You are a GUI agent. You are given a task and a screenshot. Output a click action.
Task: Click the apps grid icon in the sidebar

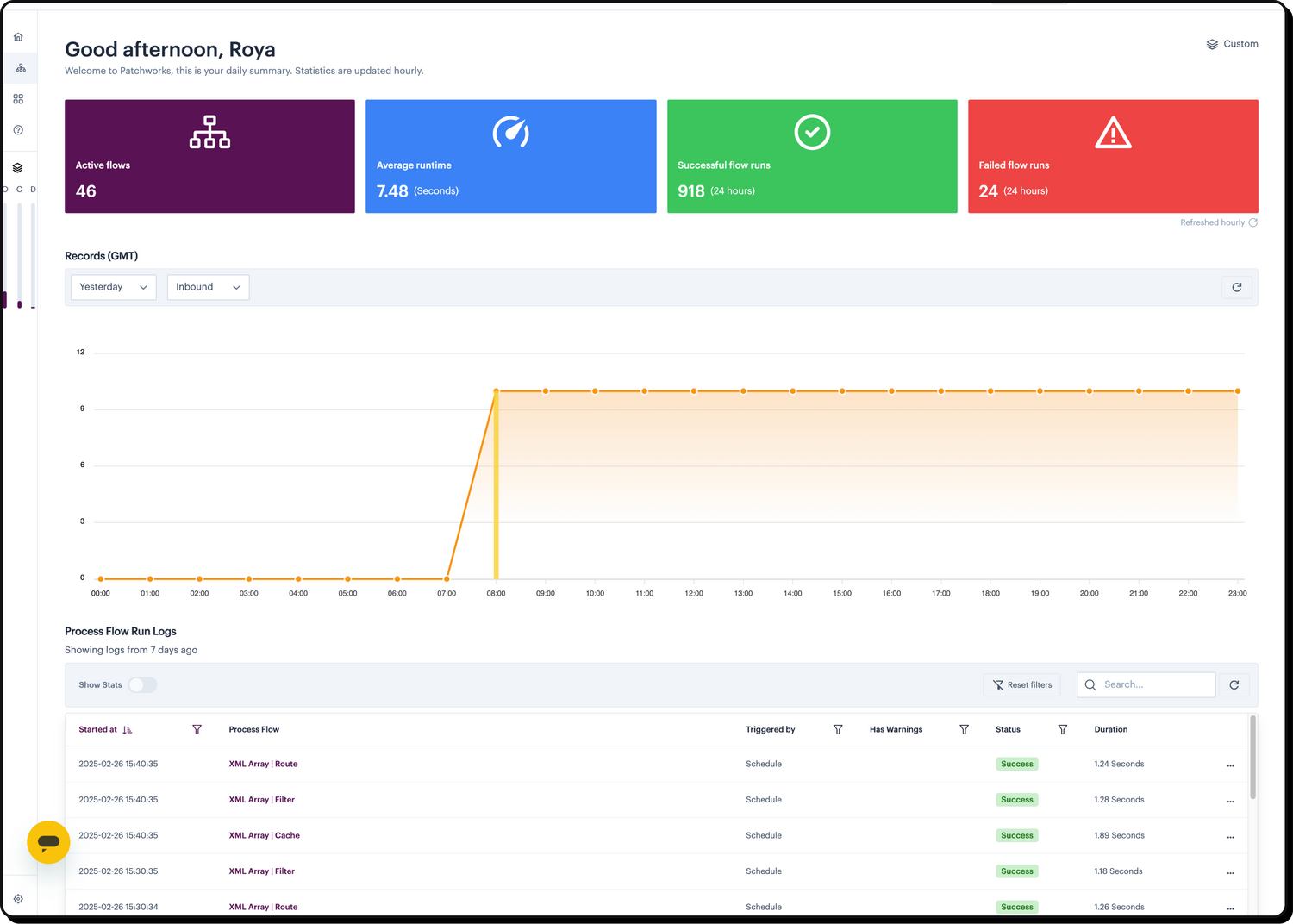[x=18, y=98]
